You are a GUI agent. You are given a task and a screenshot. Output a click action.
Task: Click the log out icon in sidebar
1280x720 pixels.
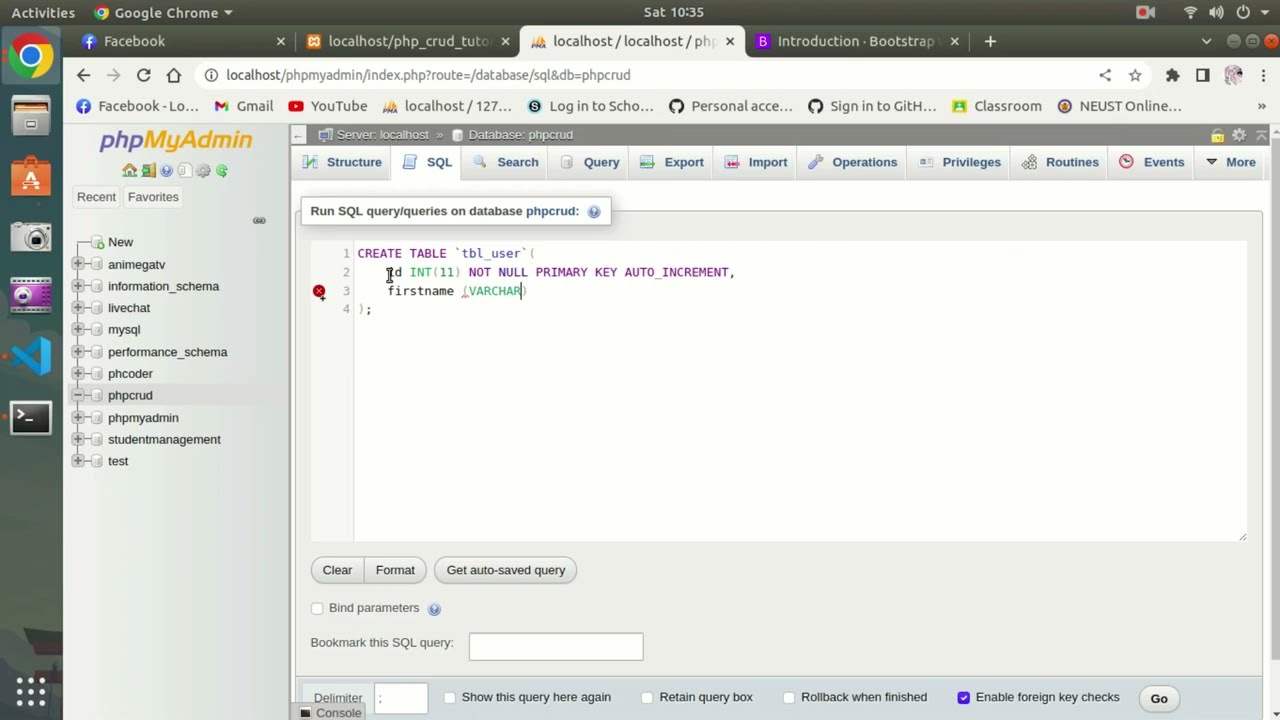point(148,171)
